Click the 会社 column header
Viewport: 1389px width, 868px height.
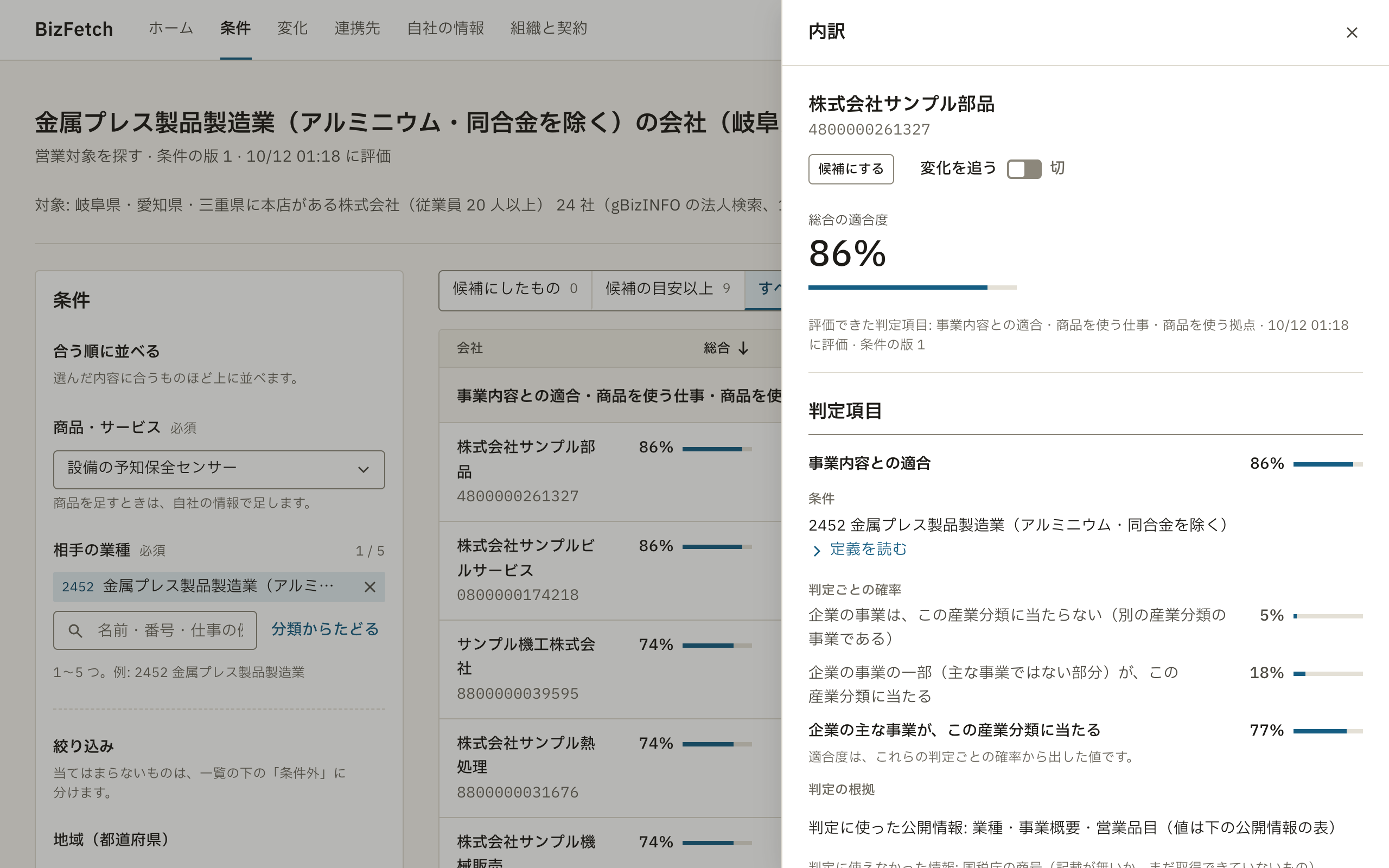pos(469,348)
